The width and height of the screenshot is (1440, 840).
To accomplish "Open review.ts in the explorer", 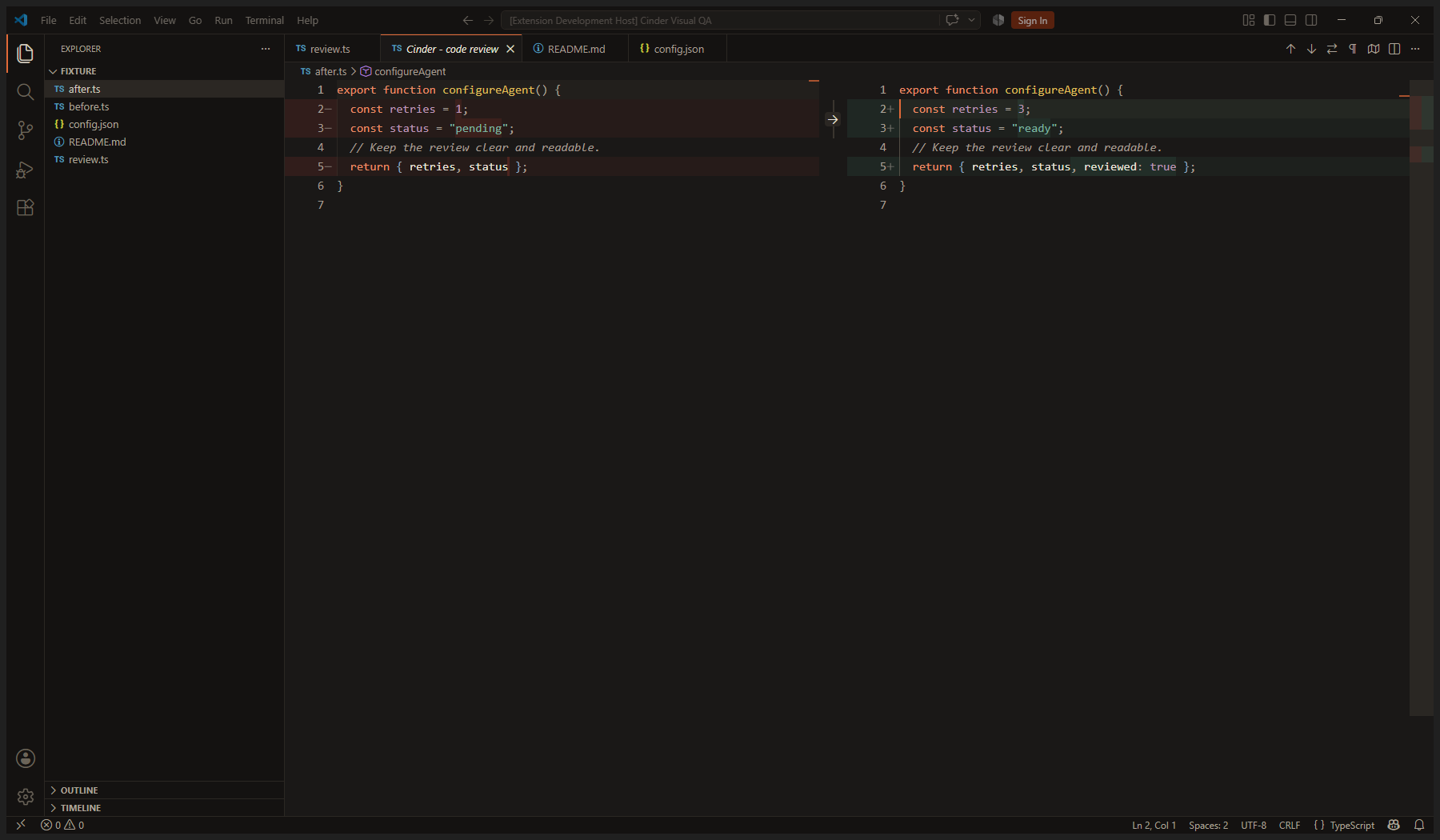I will 164,159.
